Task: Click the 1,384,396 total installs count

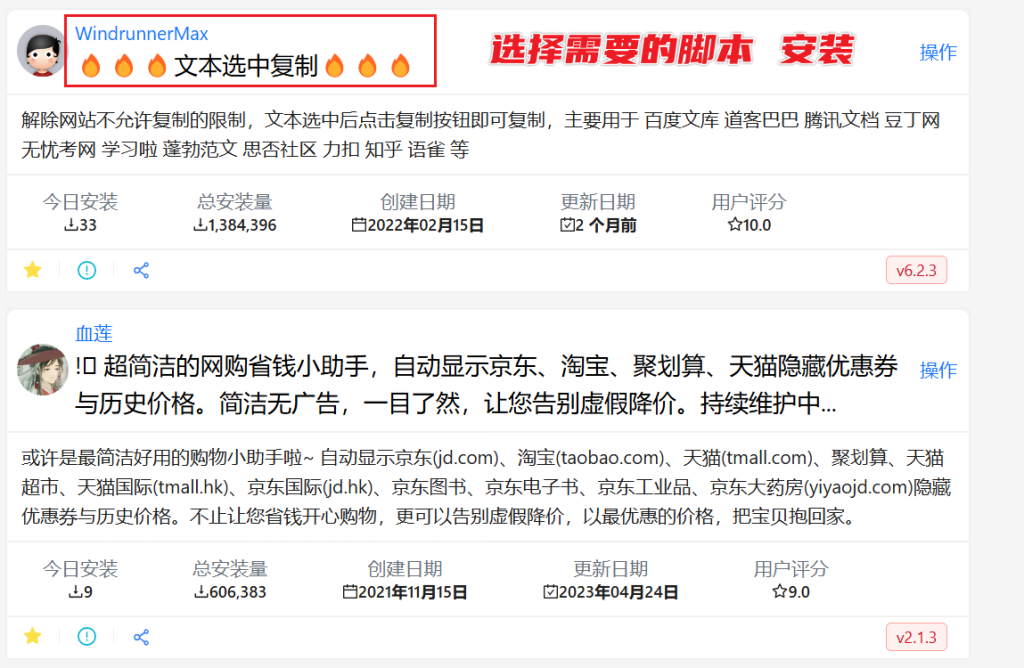Action: click(x=236, y=225)
